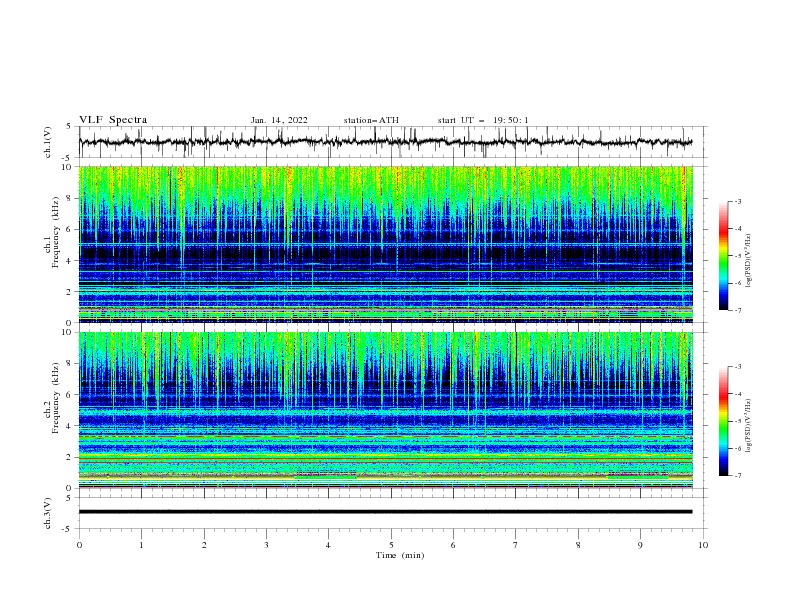Click the ch.1(V) waveform axis label
This screenshot has height=612, width=792.
tap(48, 142)
